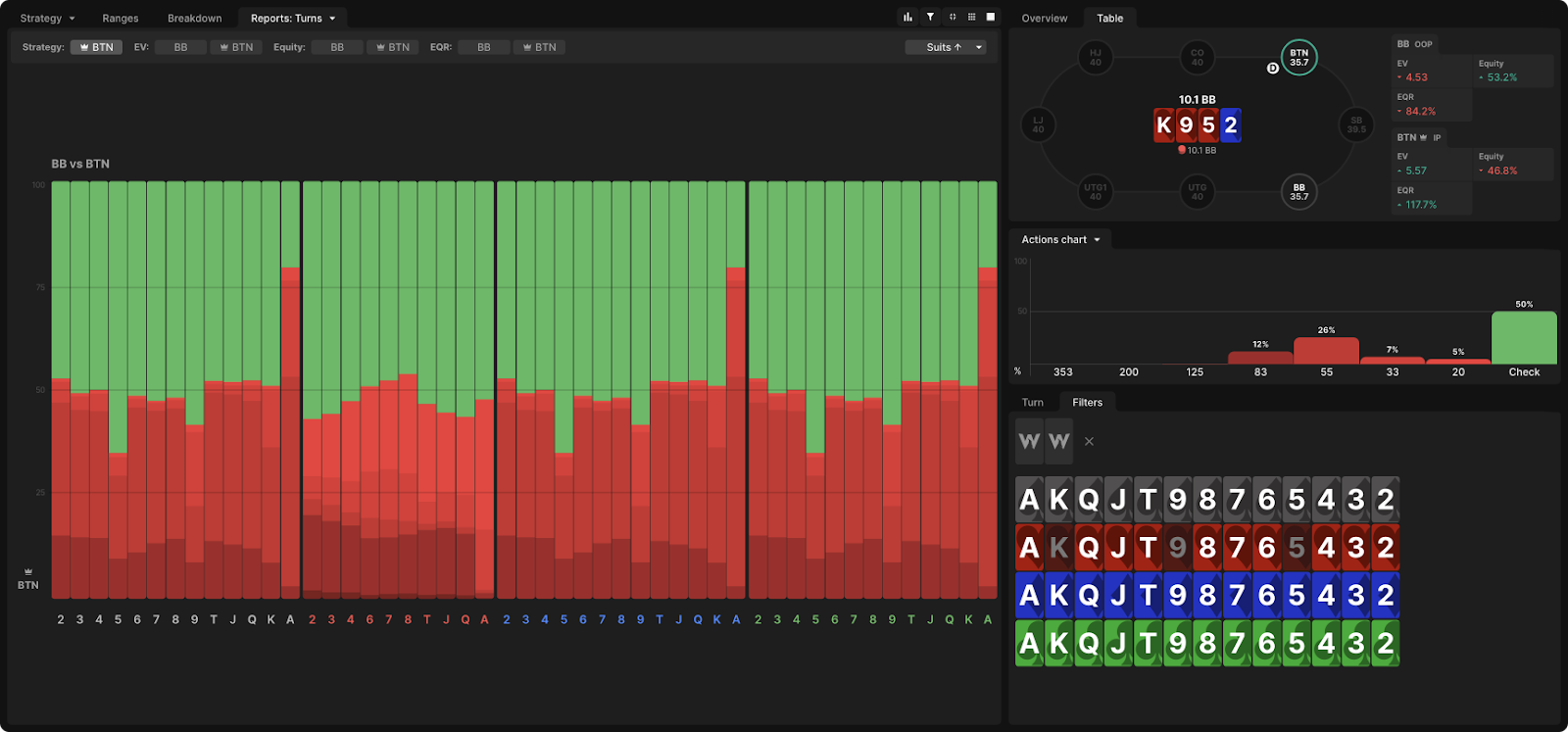The width and height of the screenshot is (1568, 732).
Task: Select the blue ace card in filters
Action: point(1029,596)
